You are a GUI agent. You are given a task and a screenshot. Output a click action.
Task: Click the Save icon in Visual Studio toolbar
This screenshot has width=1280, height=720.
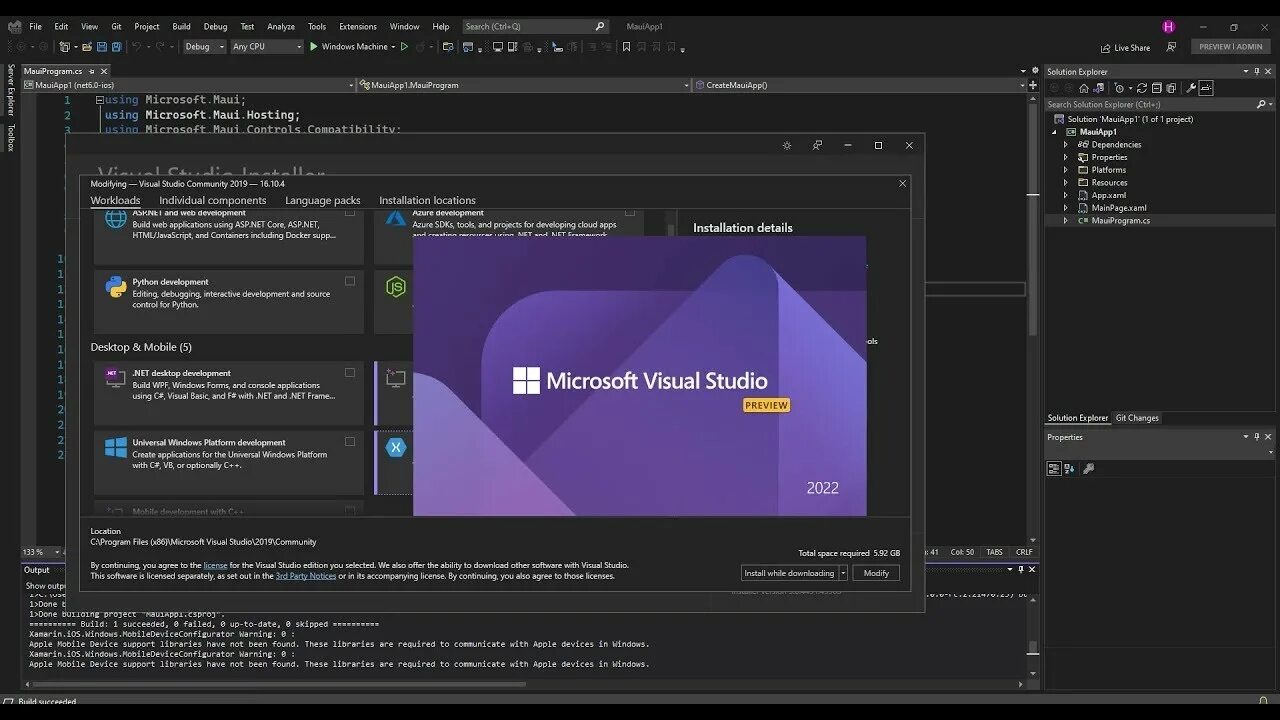(x=102, y=46)
